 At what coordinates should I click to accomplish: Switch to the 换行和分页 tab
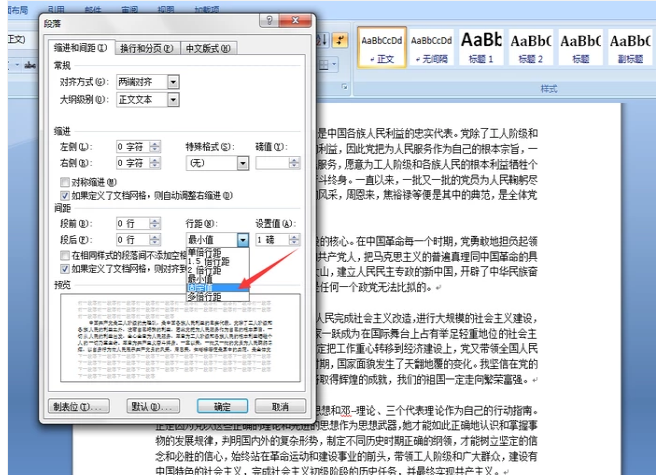(x=146, y=47)
